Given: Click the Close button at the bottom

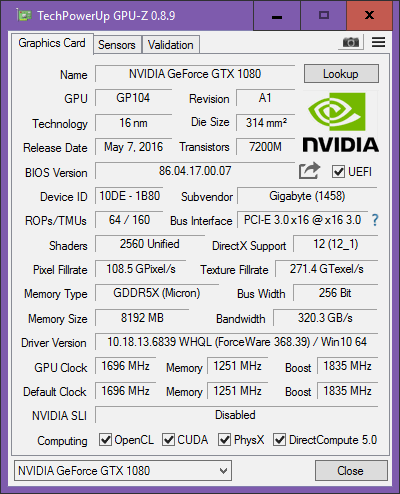Looking at the screenshot, I should 351,471.
